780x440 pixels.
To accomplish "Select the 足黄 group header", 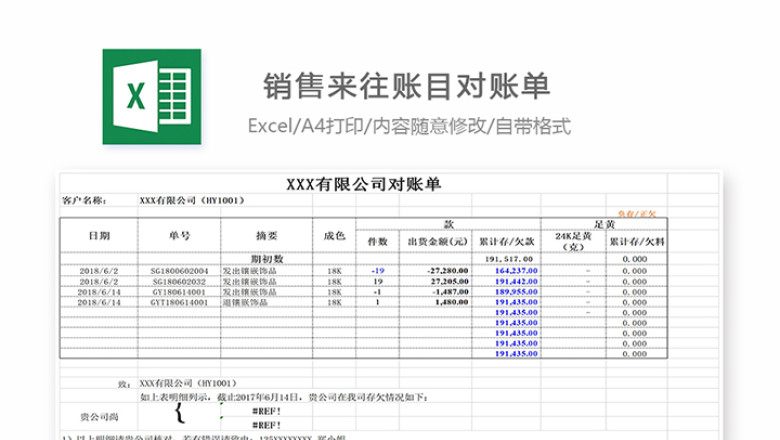I will [604, 224].
